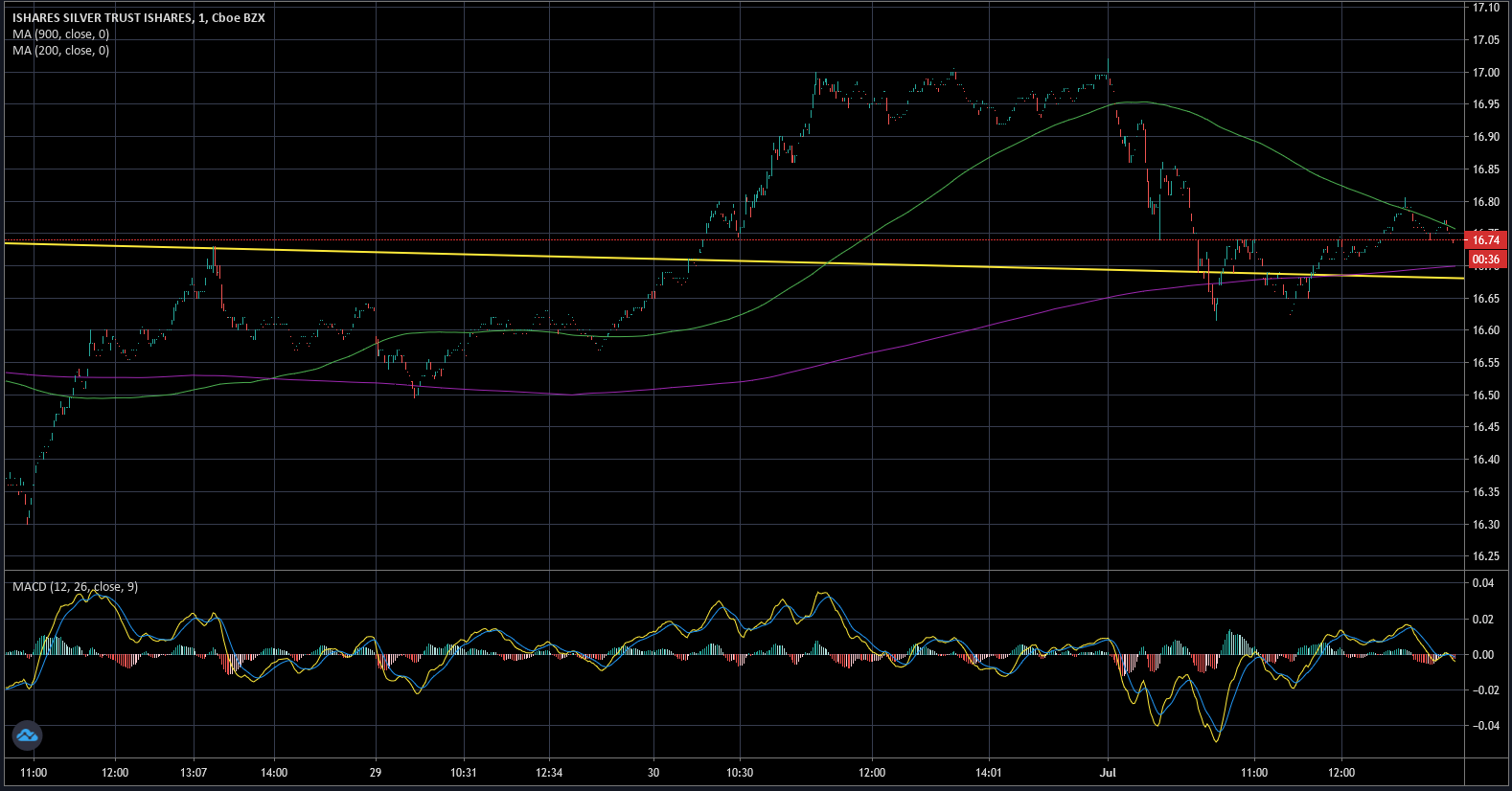The width and height of the screenshot is (1512, 791).
Task: Click the 16.90 price axis label
Action: click(1486, 137)
